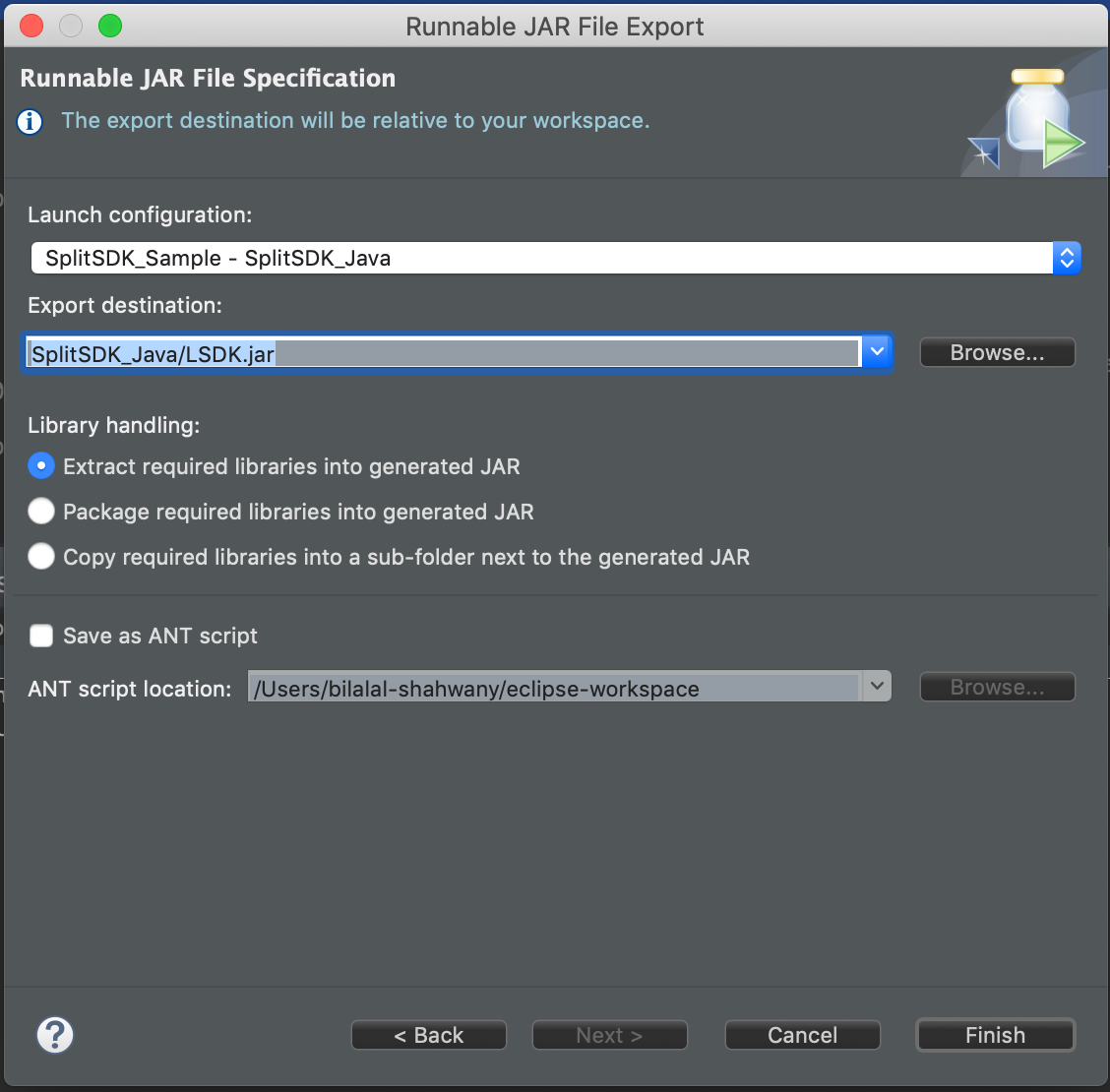
Task: Choose Copy required libraries into sub-folder option
Action: (x=41, y=557)
